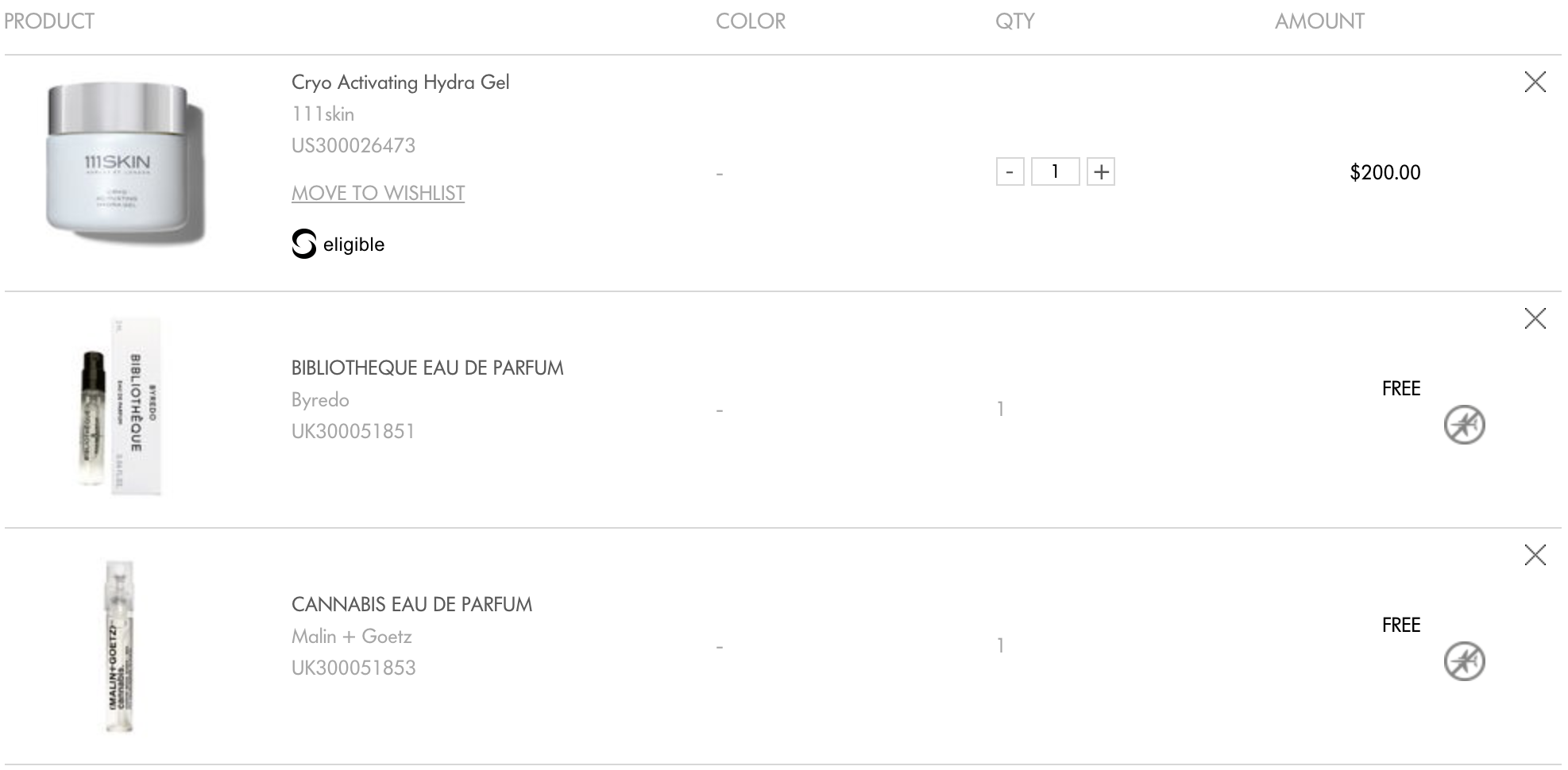The height and width of the screenshot is (770, 1568).
Task: Click the Byredo brand name
Action: tap(320, 400)
